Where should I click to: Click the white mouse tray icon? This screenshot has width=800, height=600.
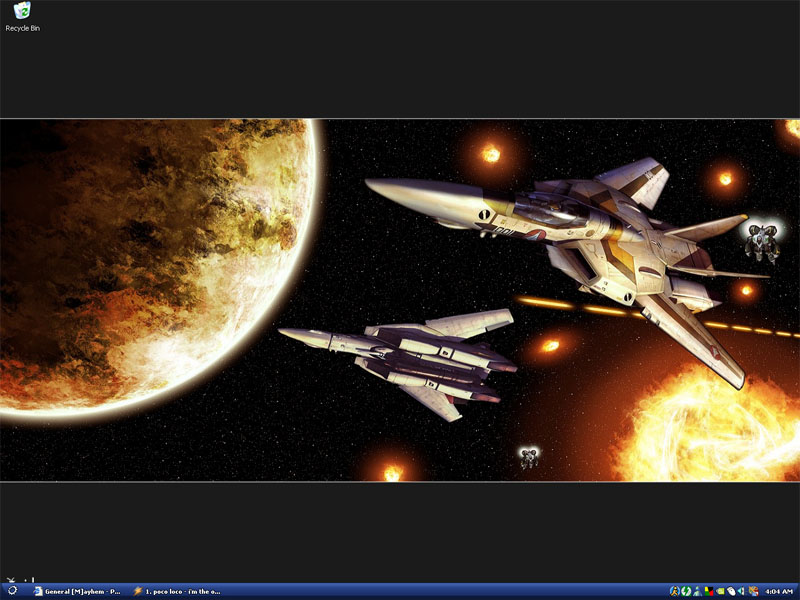click(x=731, y=591)
